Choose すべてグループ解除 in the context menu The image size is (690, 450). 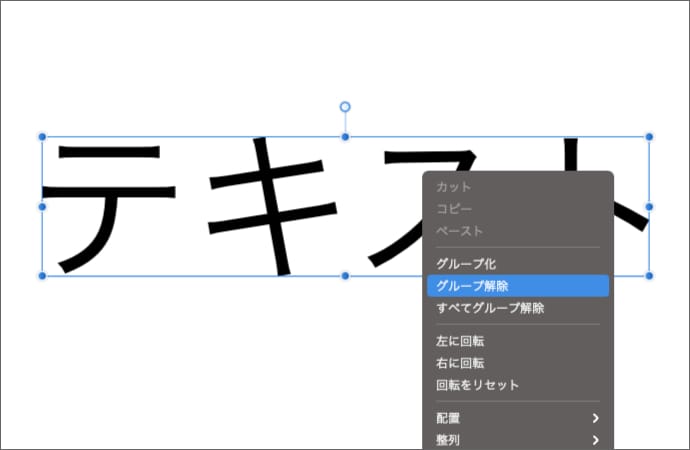[490, 308]
